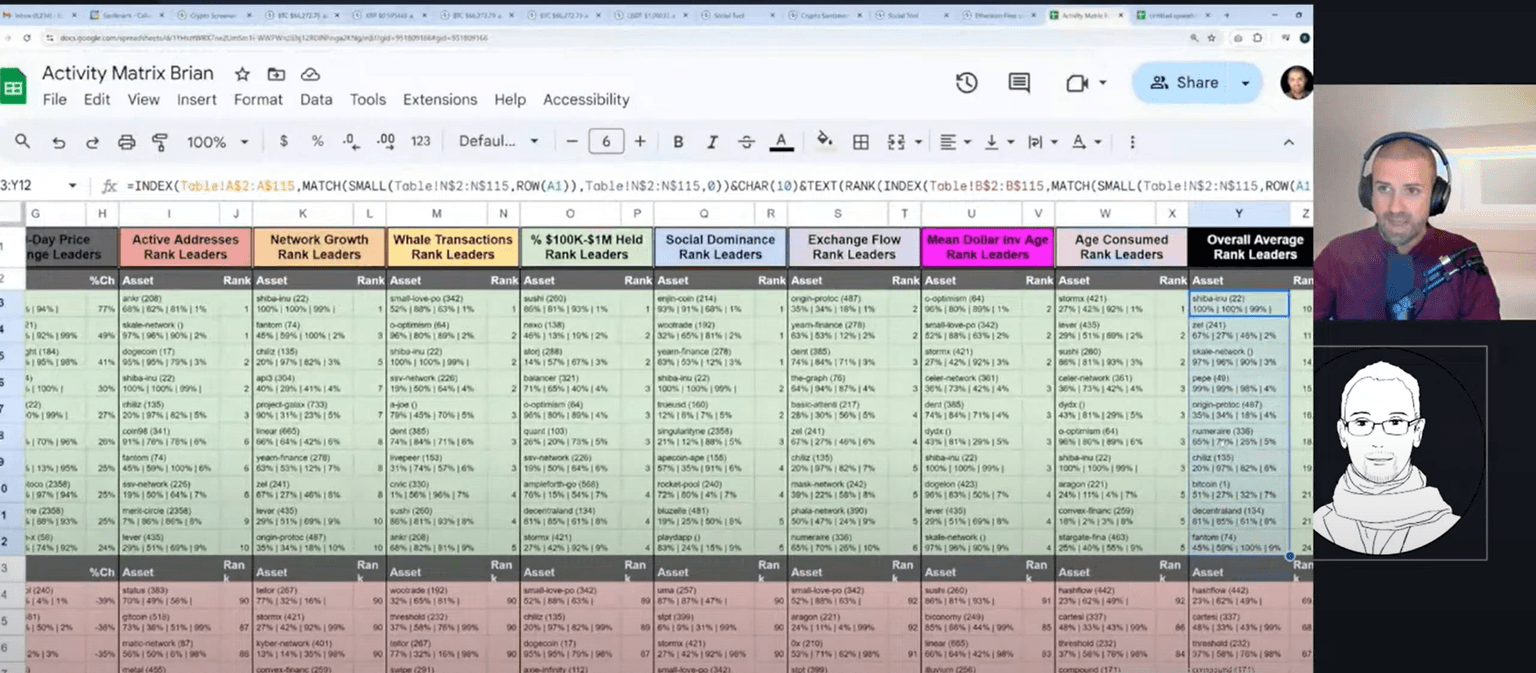Toggle strikethrough formatting
The height and width of the screenshot is (673, 1536).
[746, 142]
